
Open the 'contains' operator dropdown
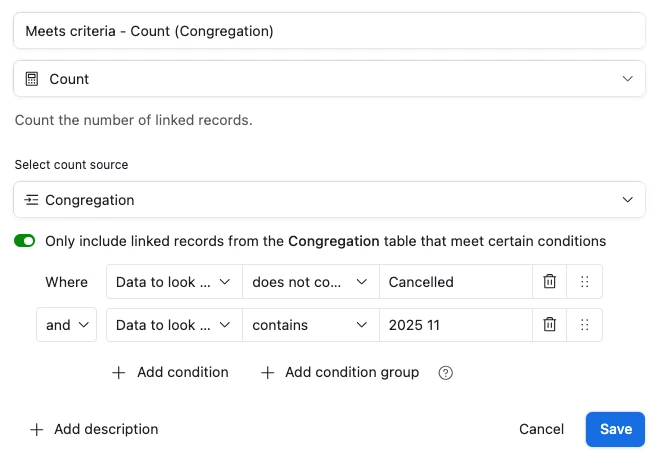coord(311,324)
